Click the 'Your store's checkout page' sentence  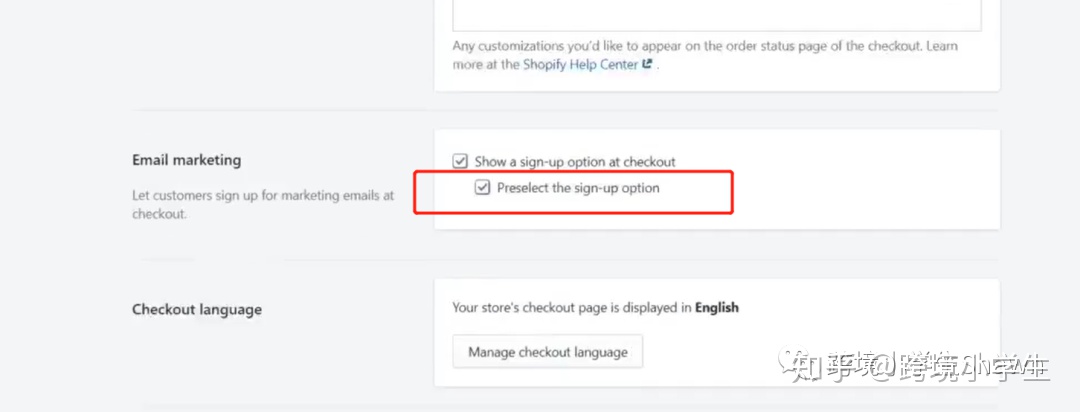(595, 307)
